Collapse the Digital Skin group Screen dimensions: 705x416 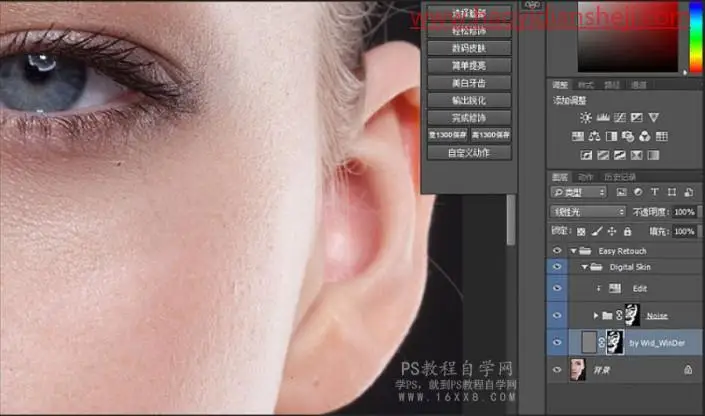coord(584,267)
